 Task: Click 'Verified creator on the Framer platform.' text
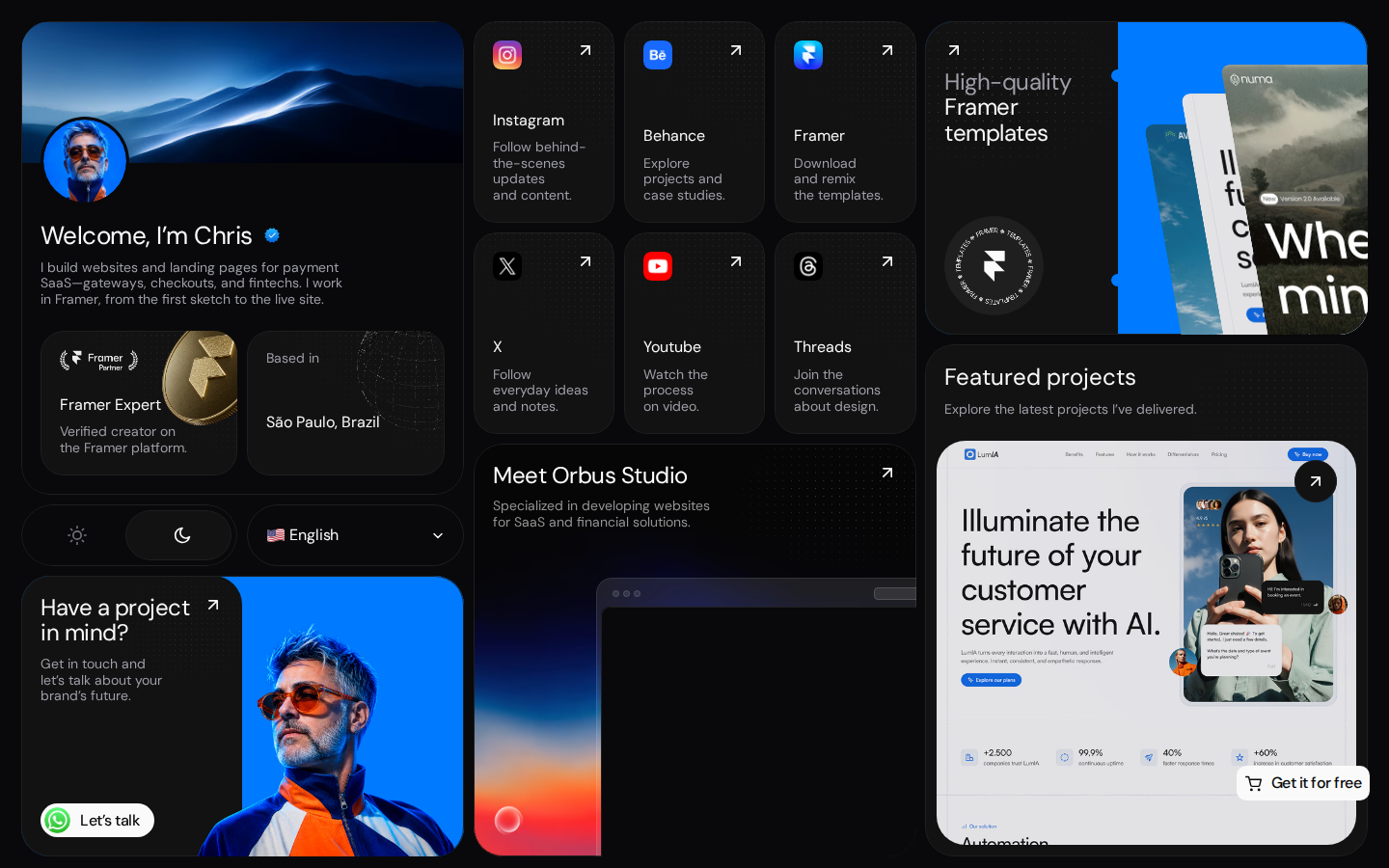click(x=123, y=440)
